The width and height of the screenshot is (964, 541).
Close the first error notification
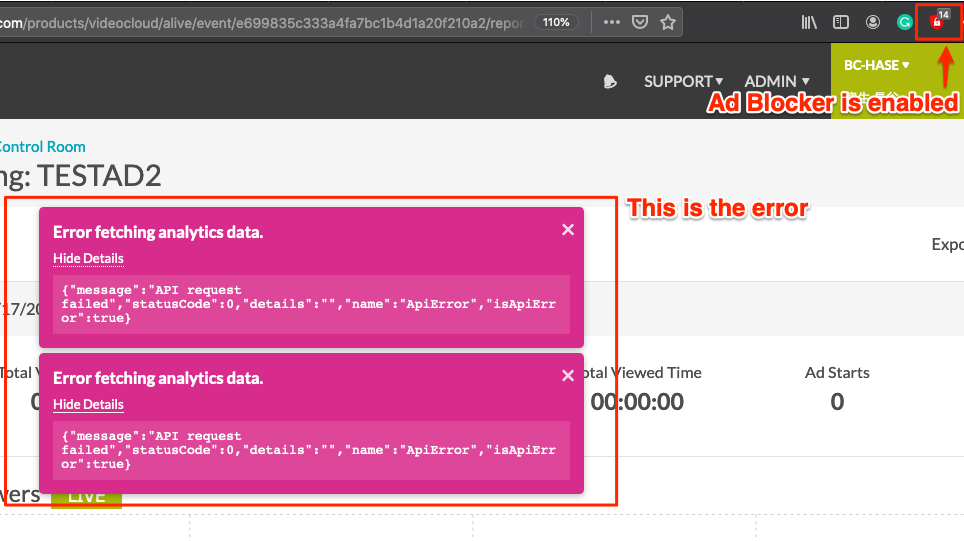[568, 230]
